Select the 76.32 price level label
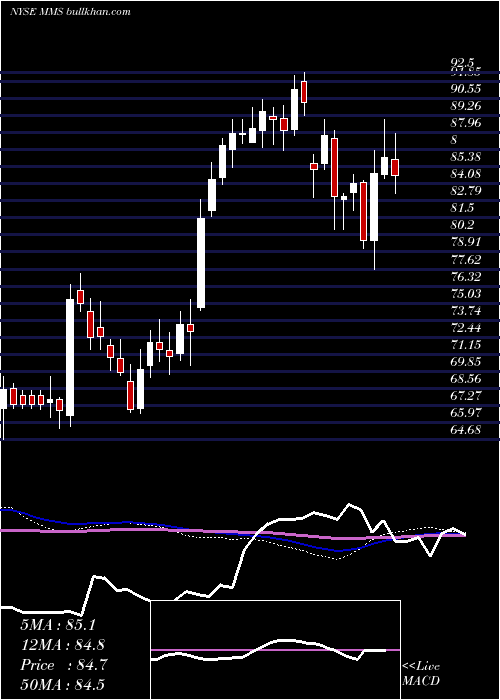The height and width of the screenshot is (700, 500). coord(466,276)
